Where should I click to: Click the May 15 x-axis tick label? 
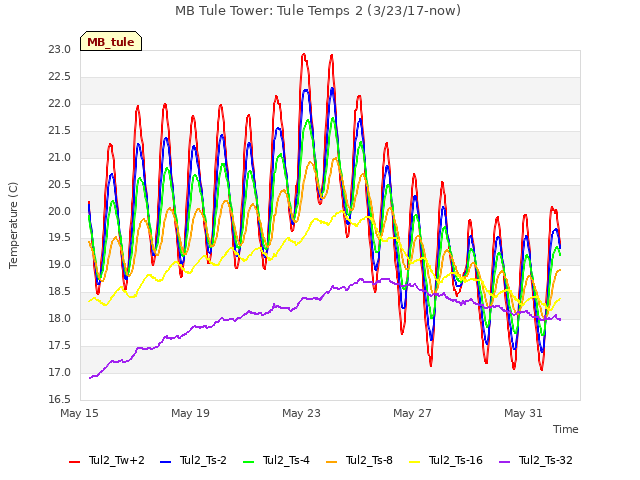(79, 413)
